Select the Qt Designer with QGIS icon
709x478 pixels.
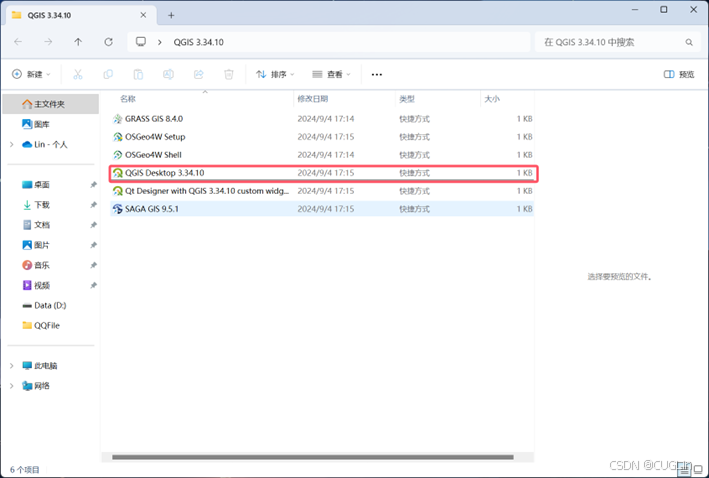(x=118, y=191)
